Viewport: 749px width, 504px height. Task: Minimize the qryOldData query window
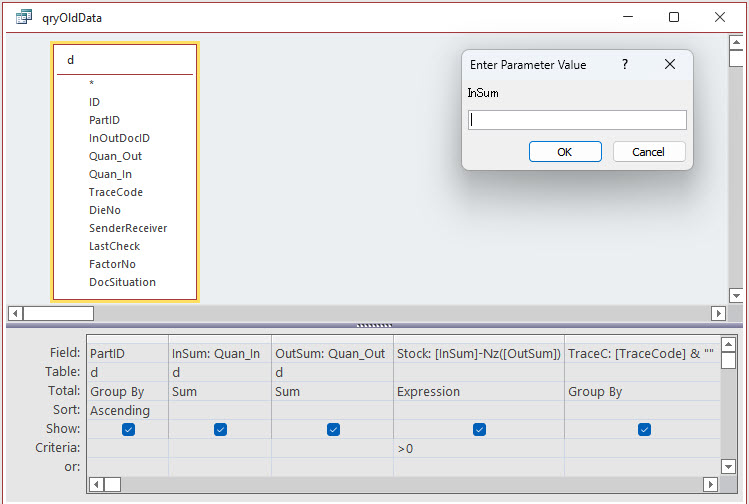pyautogui.click(x=628, y=17)
